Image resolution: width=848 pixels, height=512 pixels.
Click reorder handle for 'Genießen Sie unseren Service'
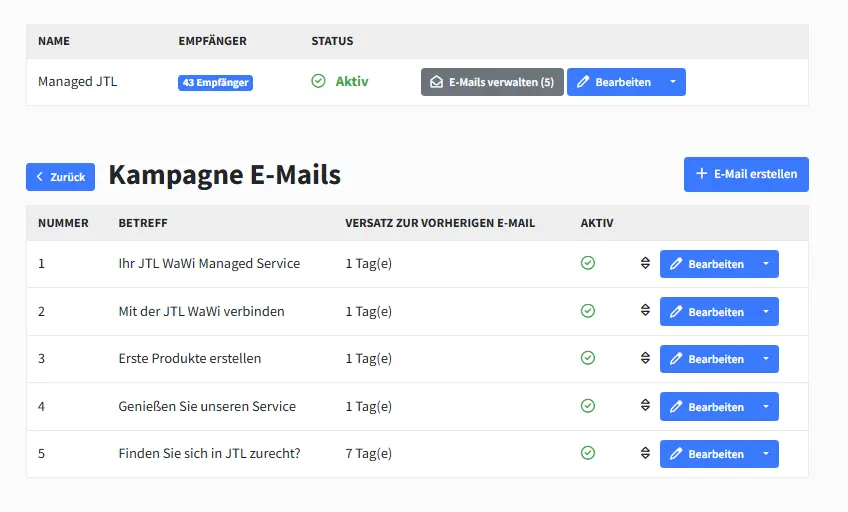[x=645, y=405]
